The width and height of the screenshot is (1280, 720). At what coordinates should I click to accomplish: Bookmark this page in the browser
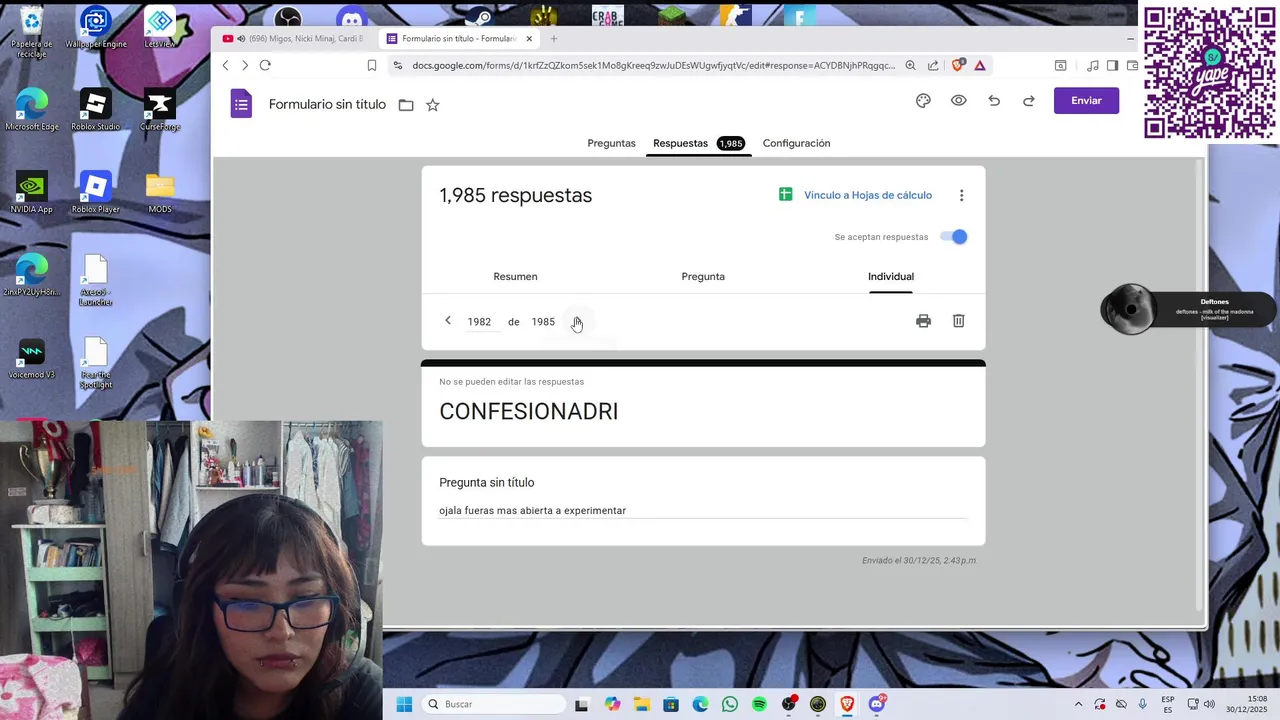[371, 65]
